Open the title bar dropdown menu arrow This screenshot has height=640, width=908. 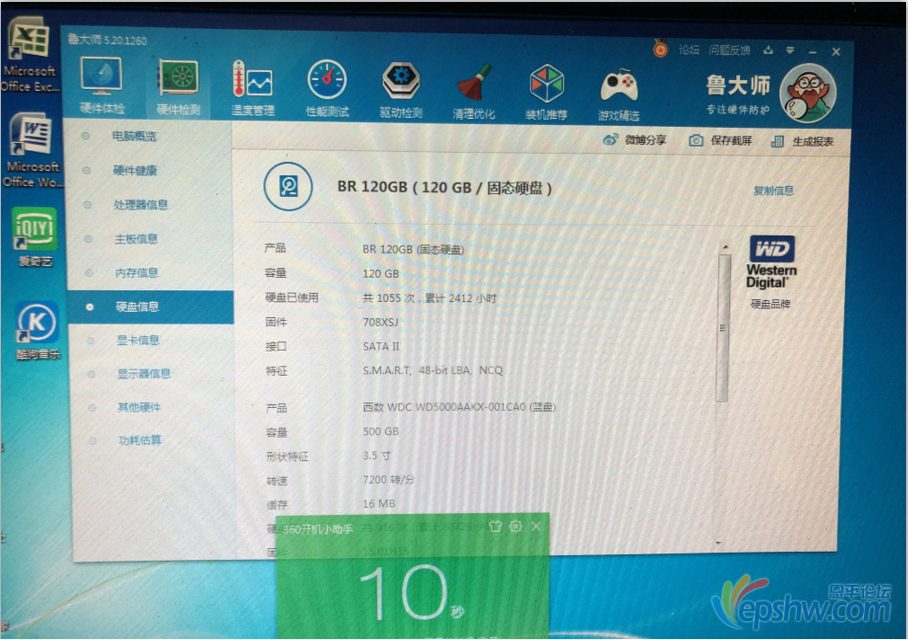pyautogui.click(x=790, y=51)
